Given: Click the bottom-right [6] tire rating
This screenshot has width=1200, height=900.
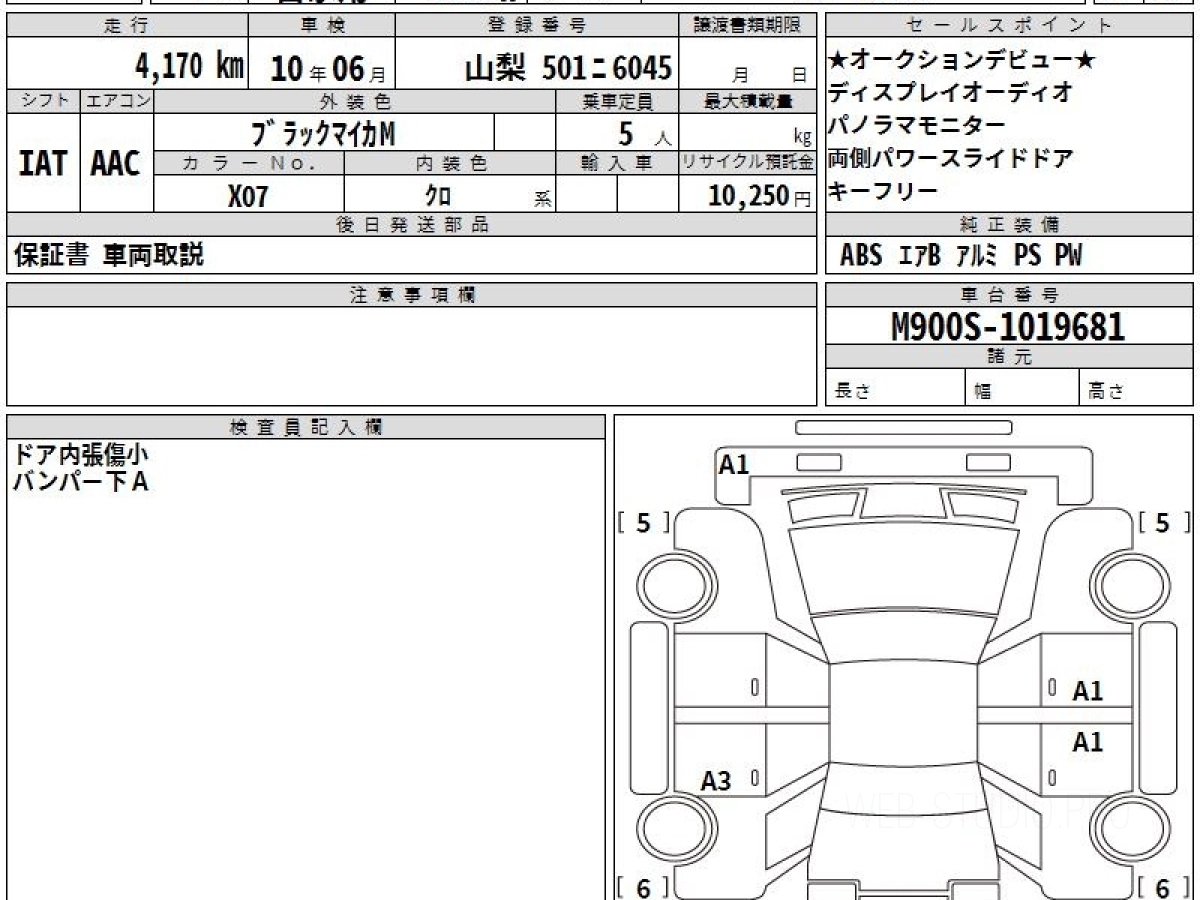Looking at the screenshot, I should [1162, 888].
